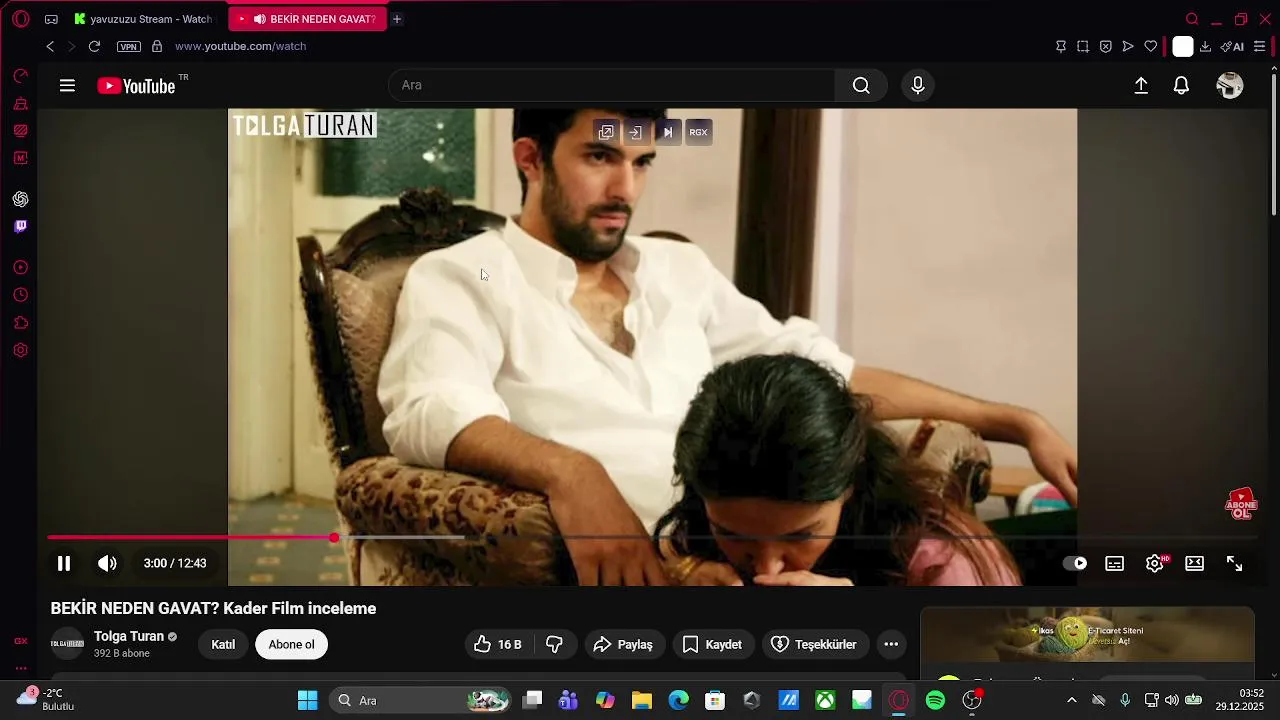Open Tolga Turan channel link
Image resolution: width=1280 pixels, height=720 pixels.
coord(129,636)
